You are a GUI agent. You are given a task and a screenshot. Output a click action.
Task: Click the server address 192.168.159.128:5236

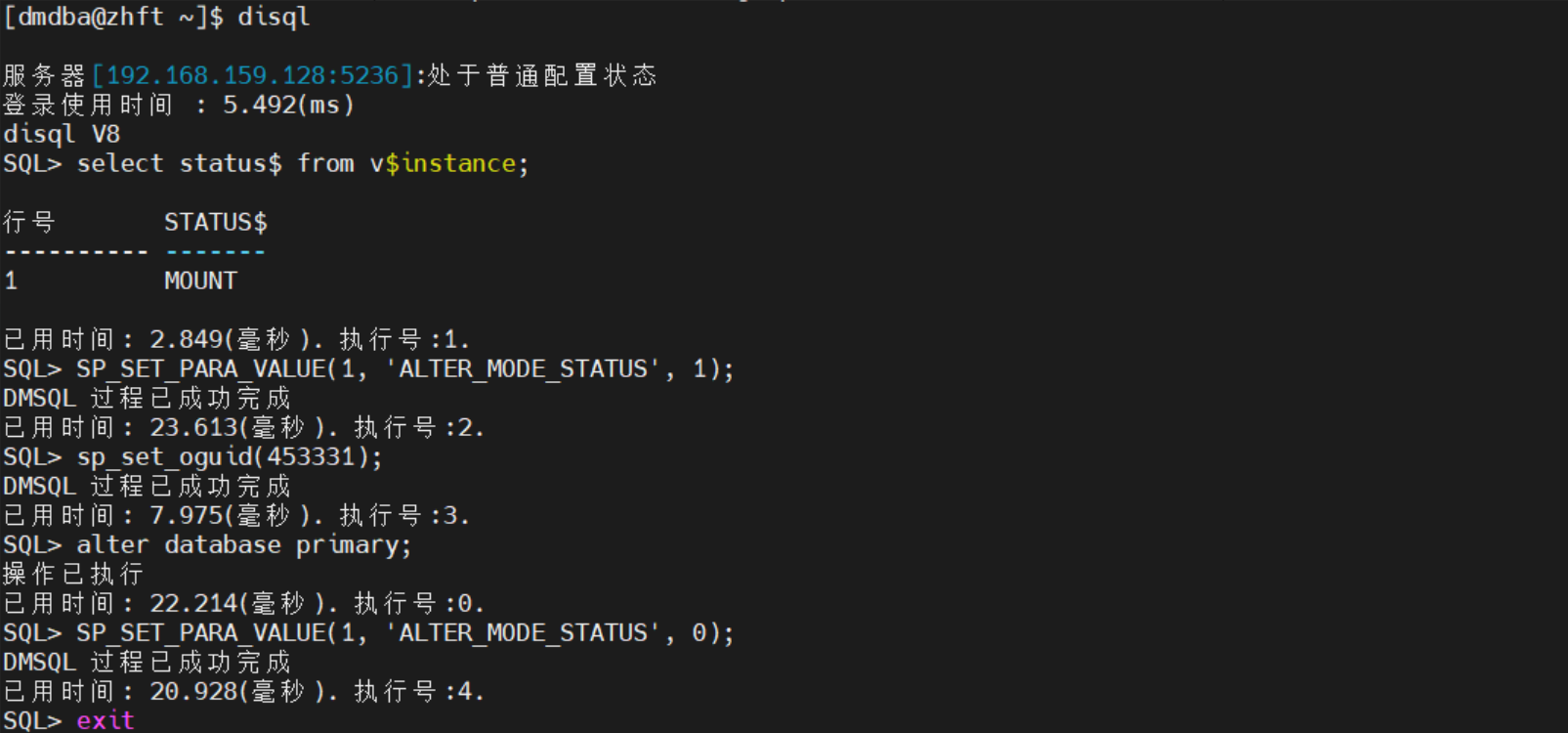point(253,75)
